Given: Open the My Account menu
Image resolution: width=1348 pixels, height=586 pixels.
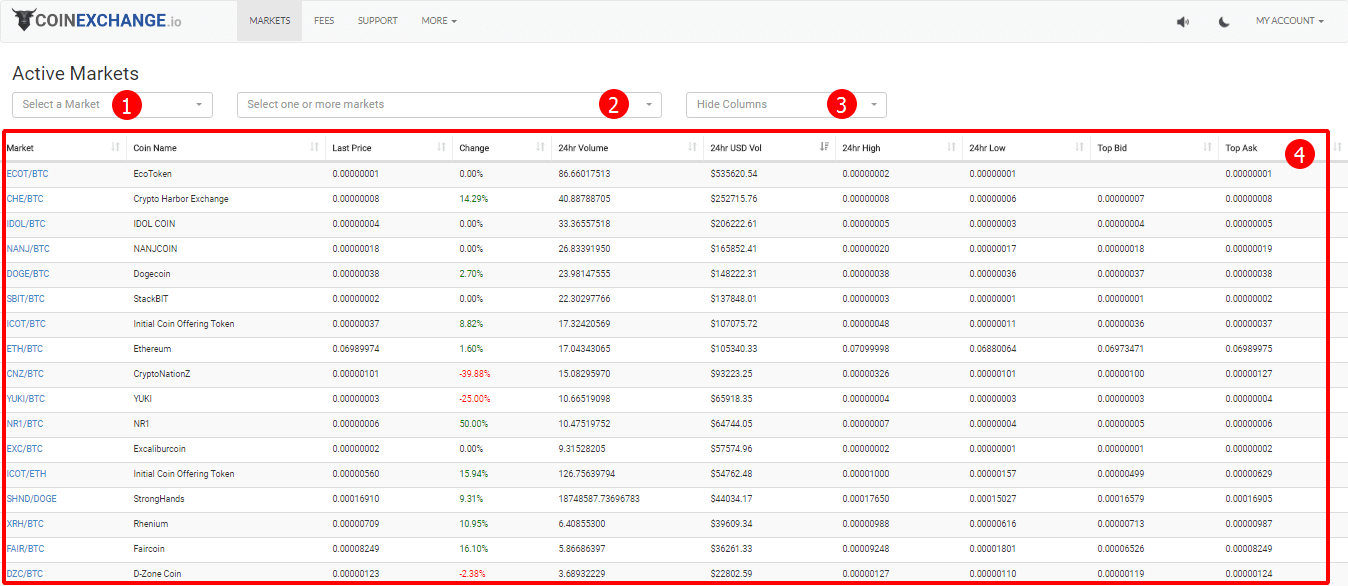Looking at the screenshot, I should (x=1290, y=21).
